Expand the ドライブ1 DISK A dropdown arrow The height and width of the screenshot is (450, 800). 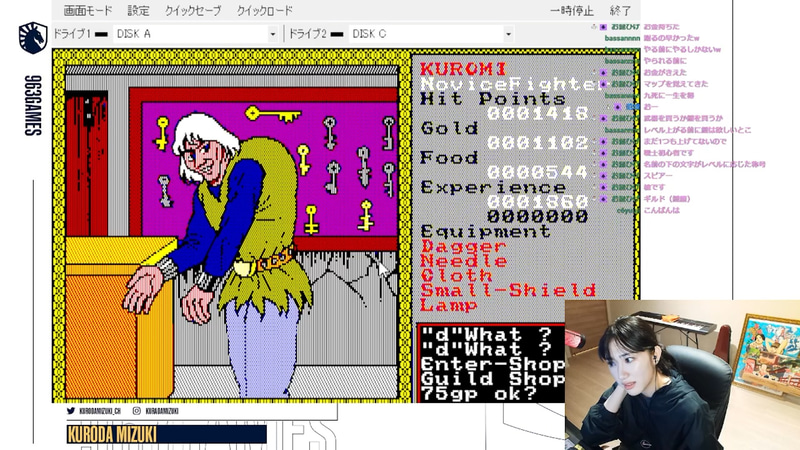coord(272,34)
